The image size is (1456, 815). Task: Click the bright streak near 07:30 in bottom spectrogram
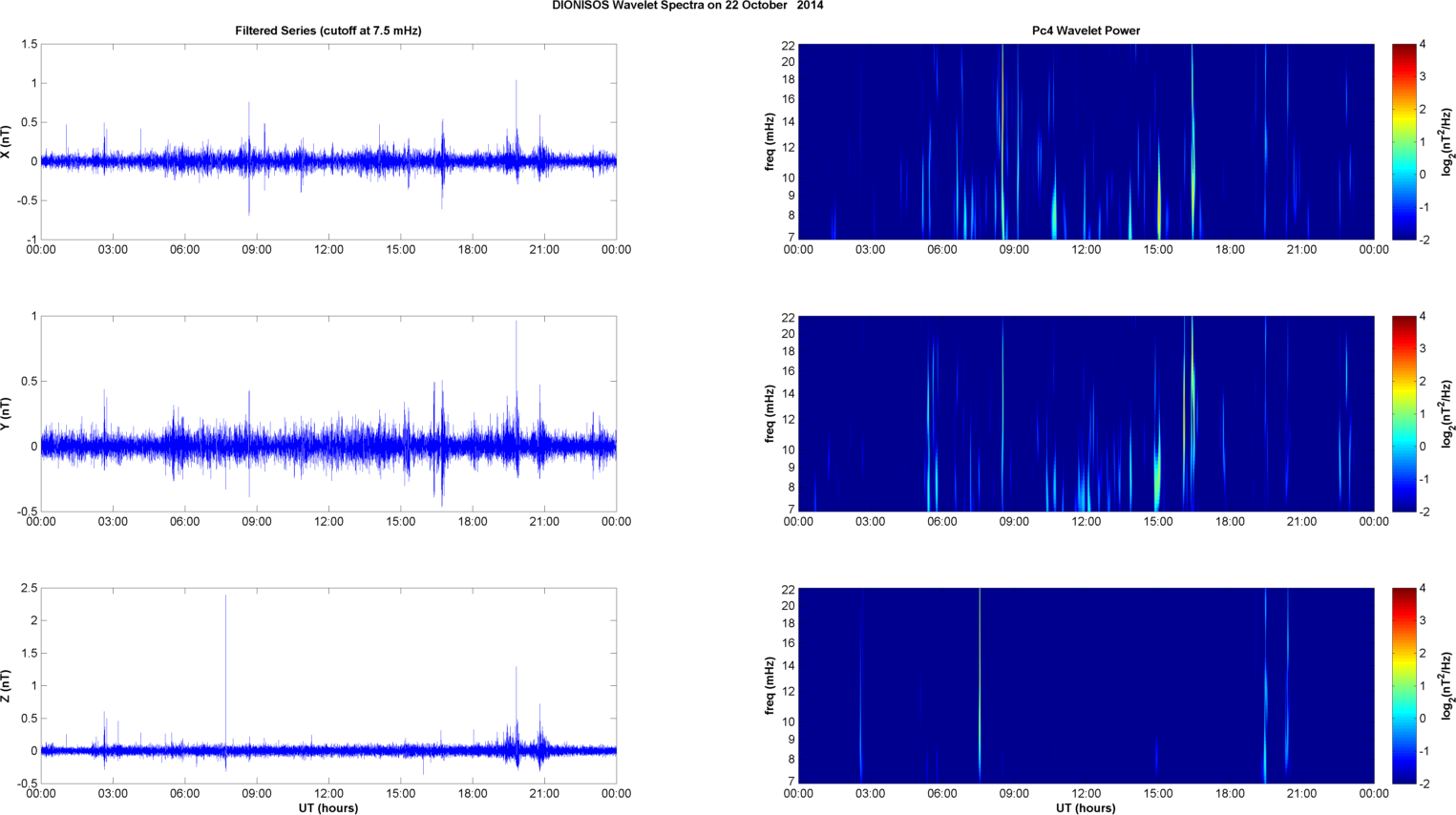980,686
